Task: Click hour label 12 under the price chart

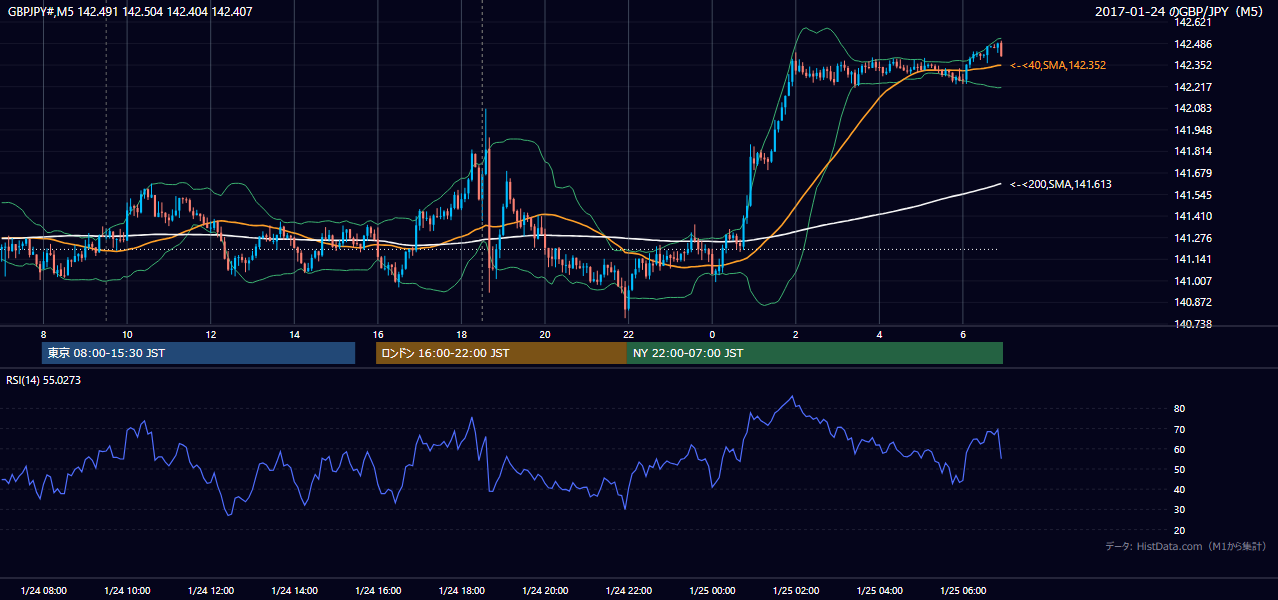Action: 211,334
